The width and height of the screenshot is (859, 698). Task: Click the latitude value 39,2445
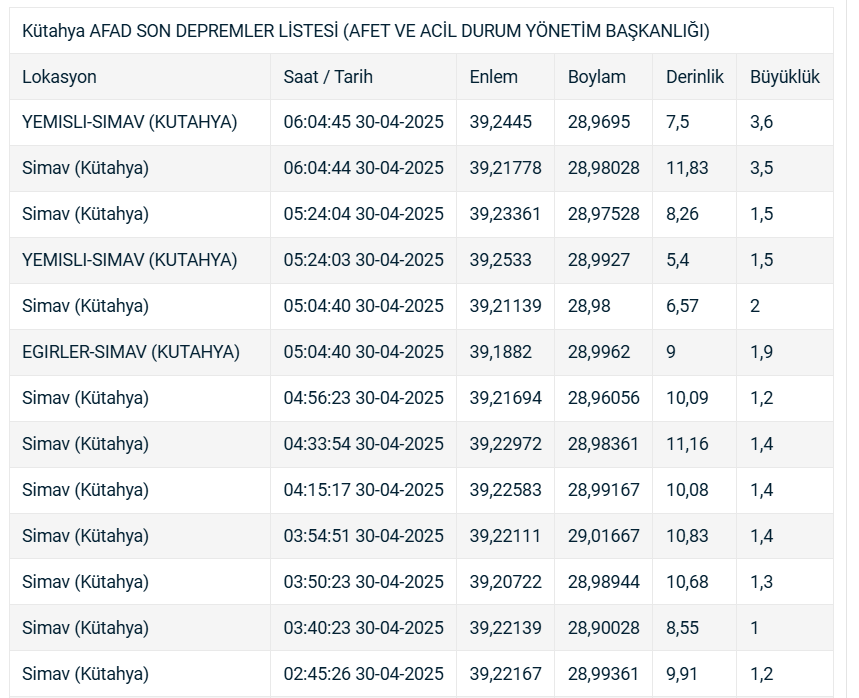point(501,122)
